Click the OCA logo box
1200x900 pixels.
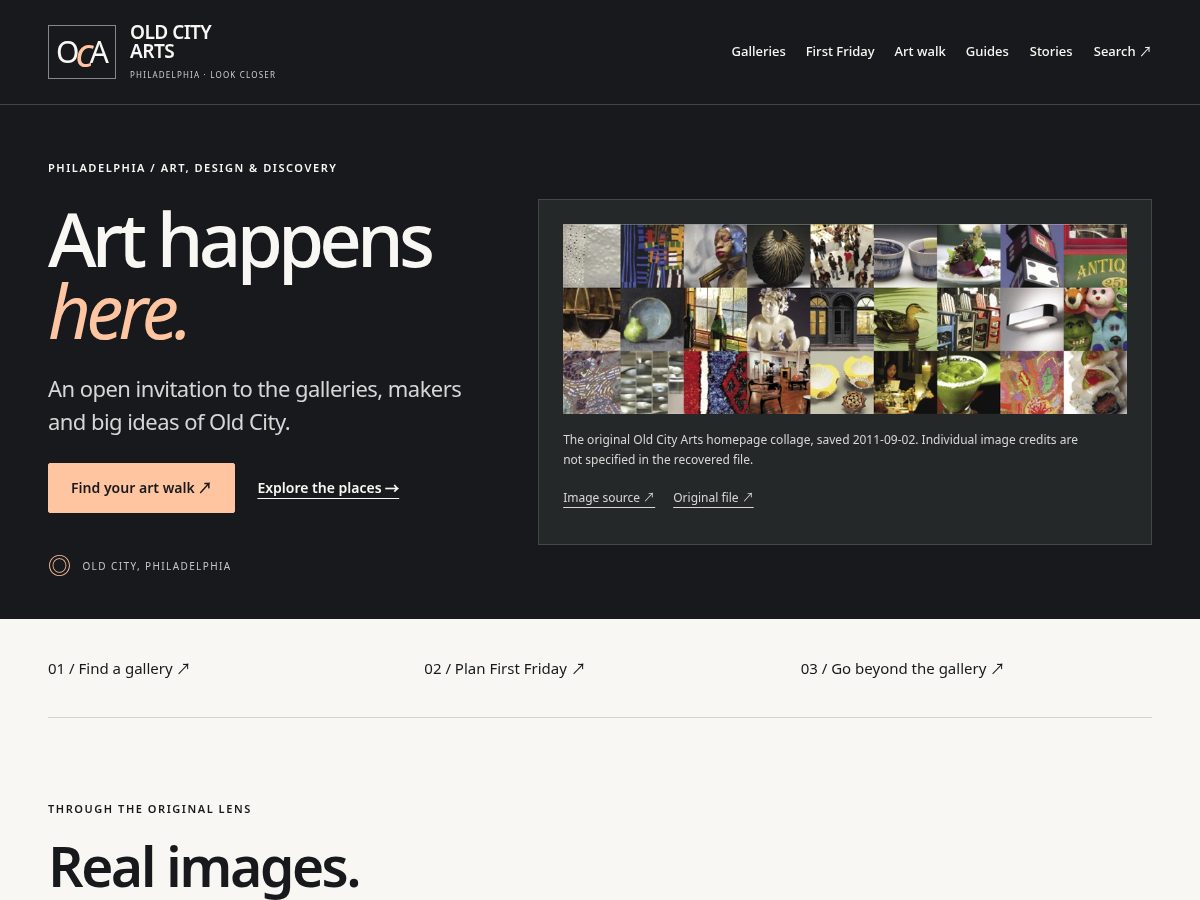tap(82, 52)
